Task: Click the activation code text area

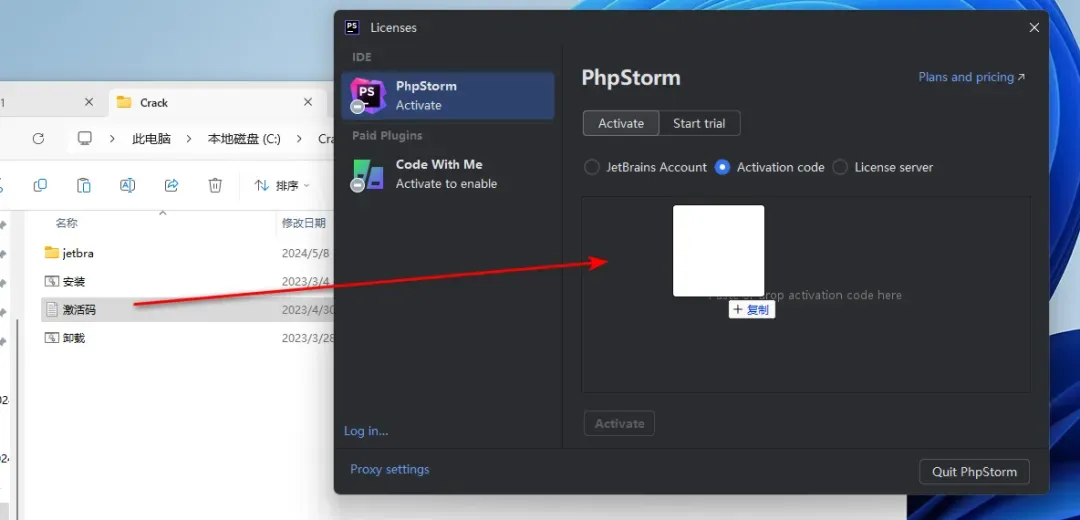Action: pyautogui.click(x=806, y=295)
